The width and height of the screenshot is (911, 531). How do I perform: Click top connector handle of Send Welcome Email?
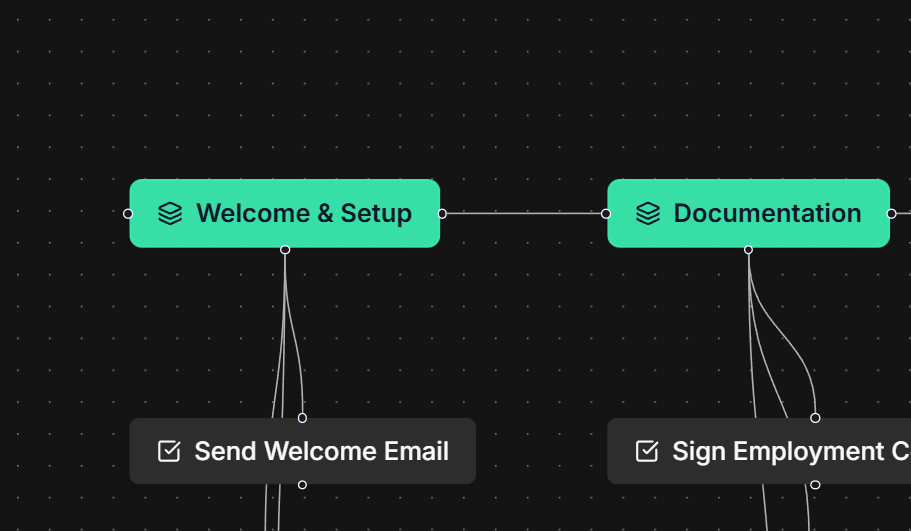pos(302,418)
